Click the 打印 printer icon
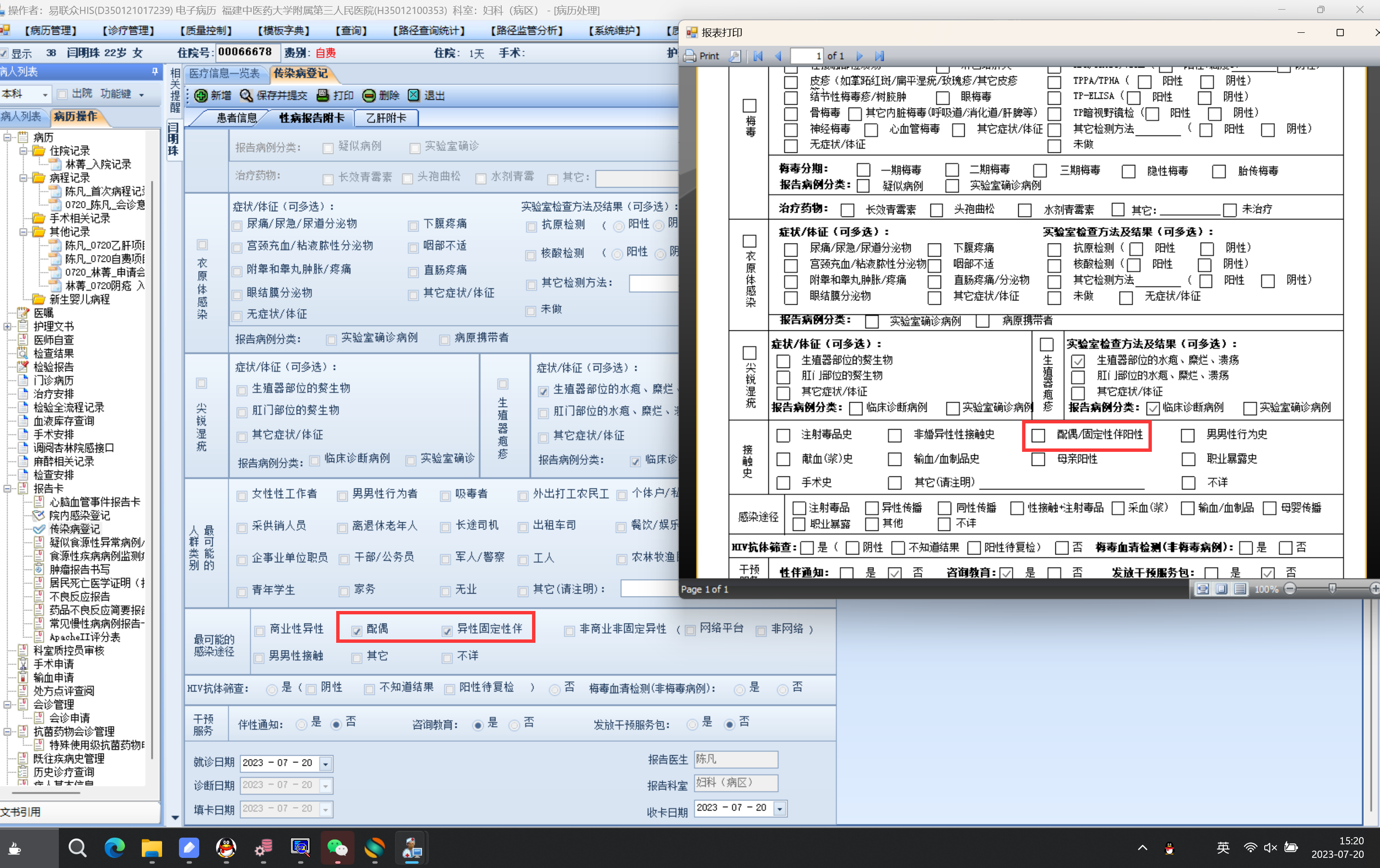Viewport: 1380px width, 868px height. point(323,95)
